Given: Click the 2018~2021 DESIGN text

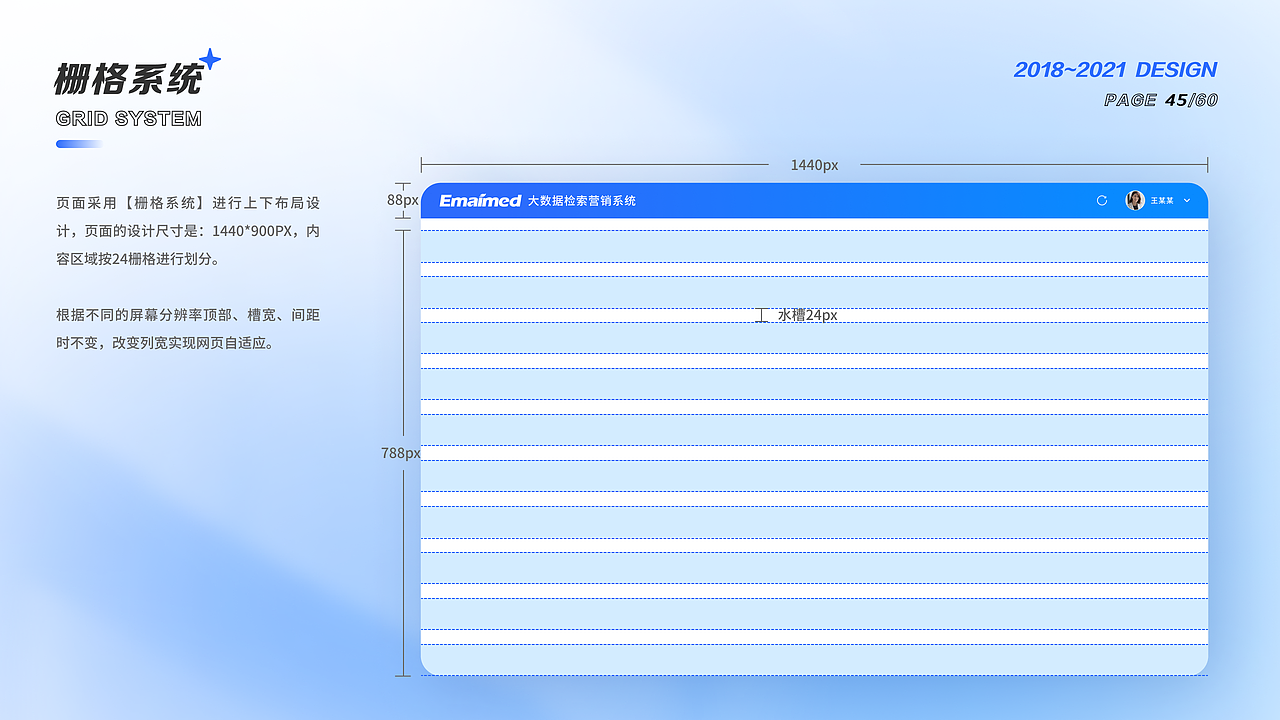Looking at the screenshot, I should tap(1115, 69).
